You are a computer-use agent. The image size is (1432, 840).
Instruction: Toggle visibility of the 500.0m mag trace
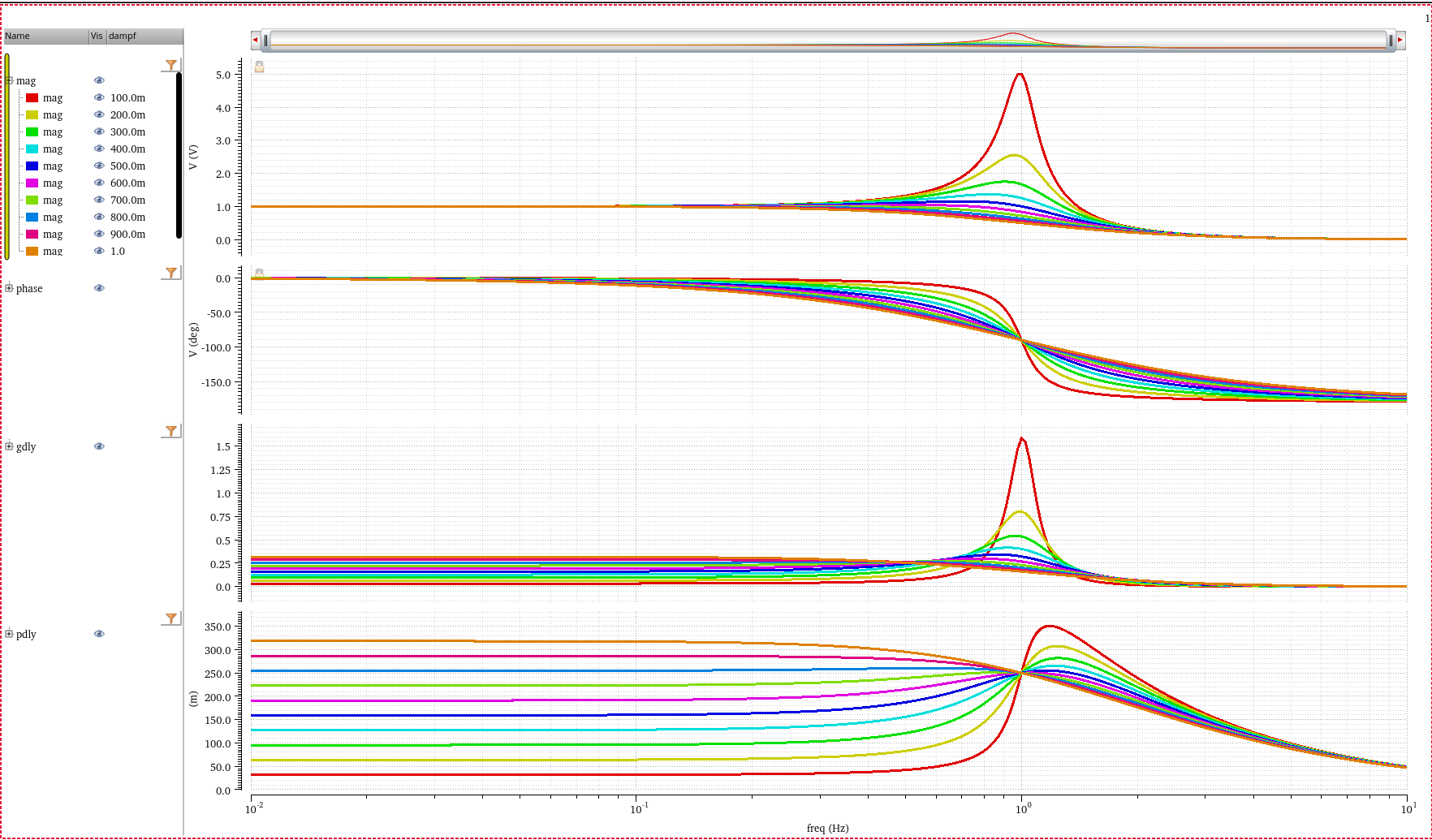tap(99, 166)
